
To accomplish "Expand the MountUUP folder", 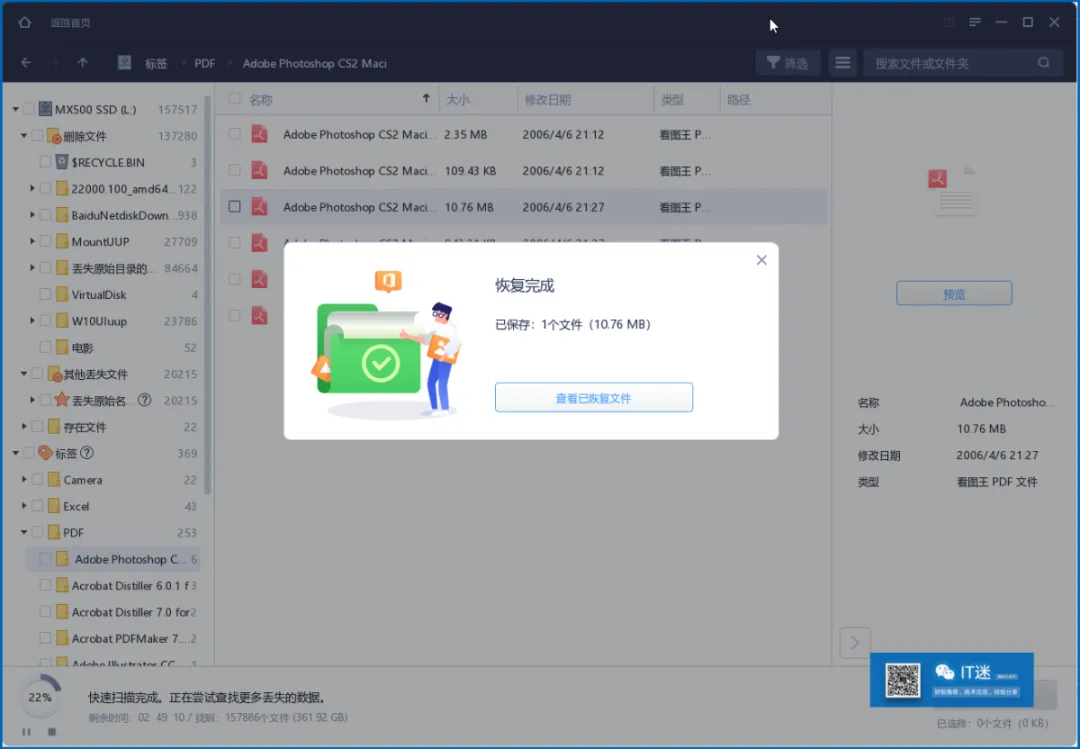I will (x=32, y=241).
